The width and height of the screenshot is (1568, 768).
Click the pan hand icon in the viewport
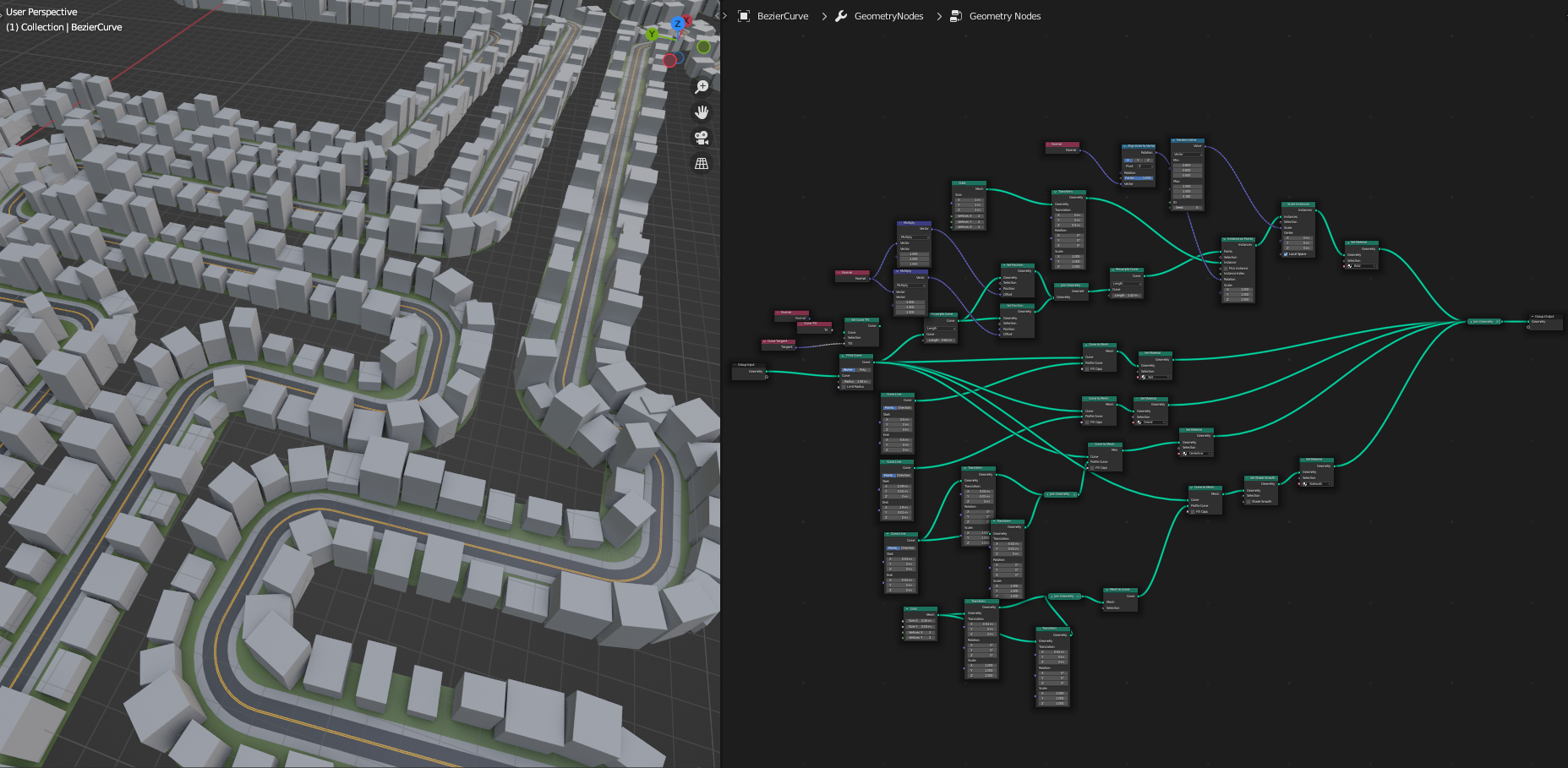(702, 112)
